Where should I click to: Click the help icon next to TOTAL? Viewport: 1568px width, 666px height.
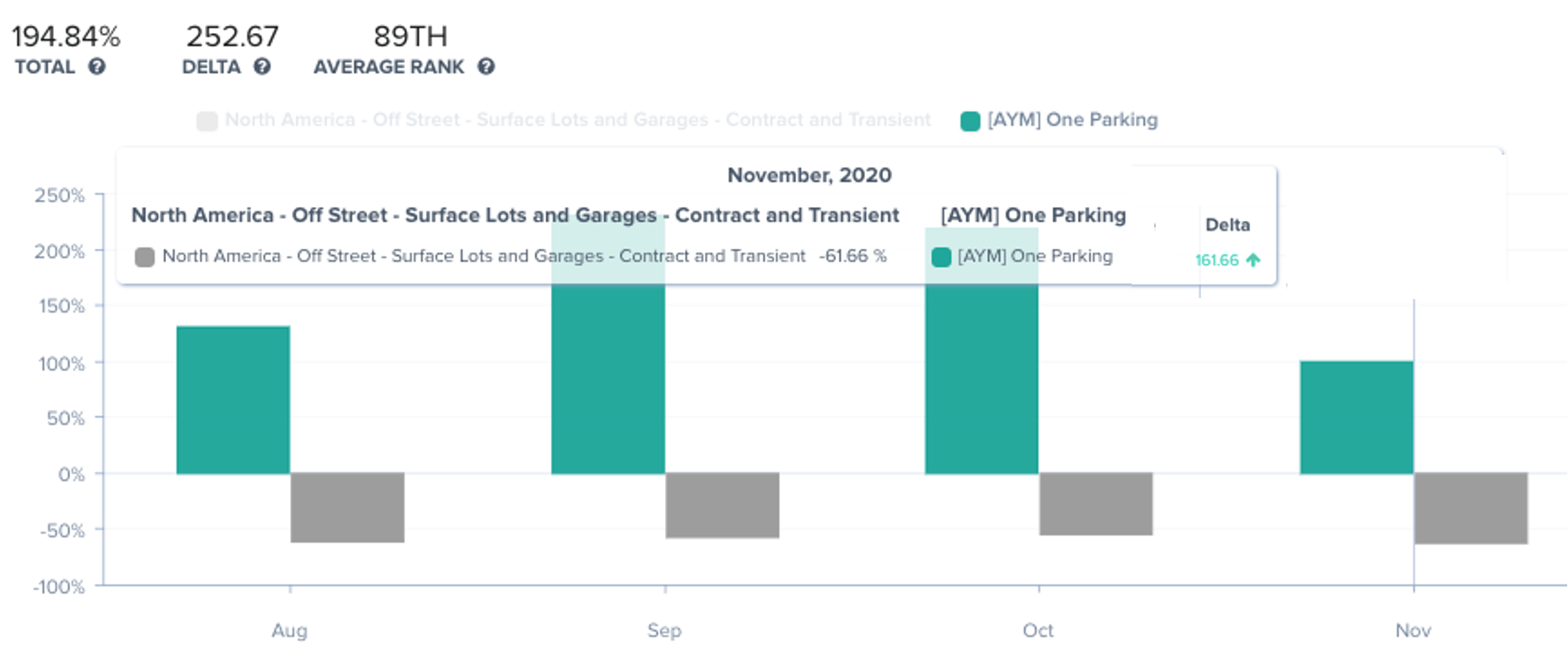96,67
